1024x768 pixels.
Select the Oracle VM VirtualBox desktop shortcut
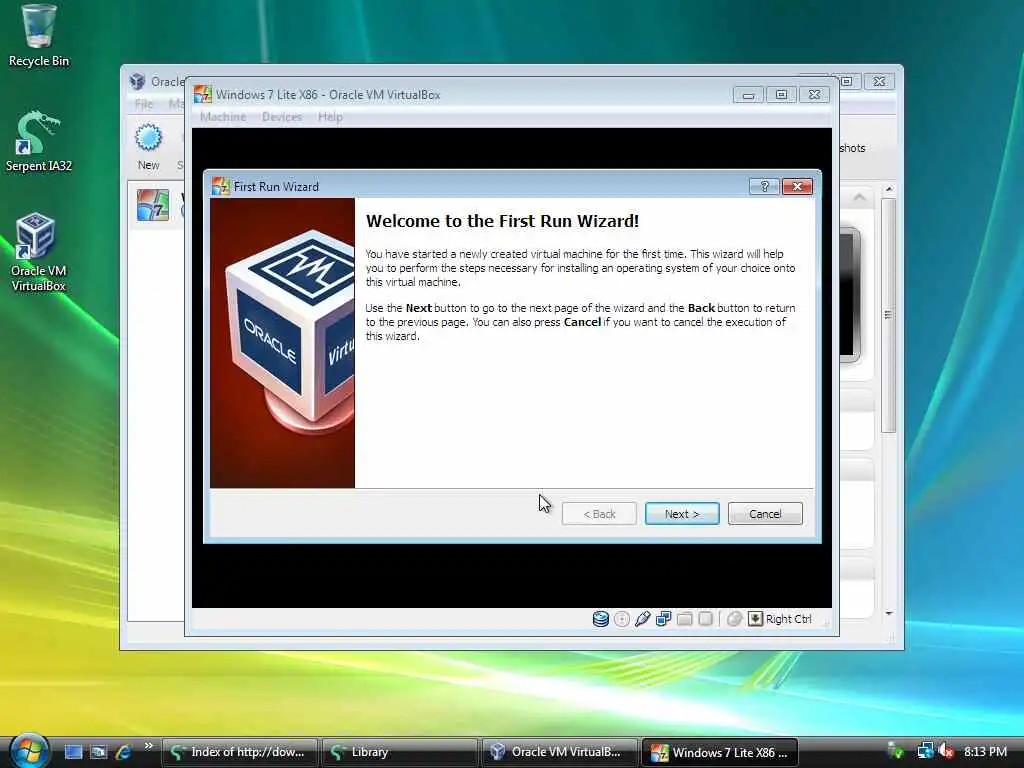pyautogui.click(x=39, y=252)
